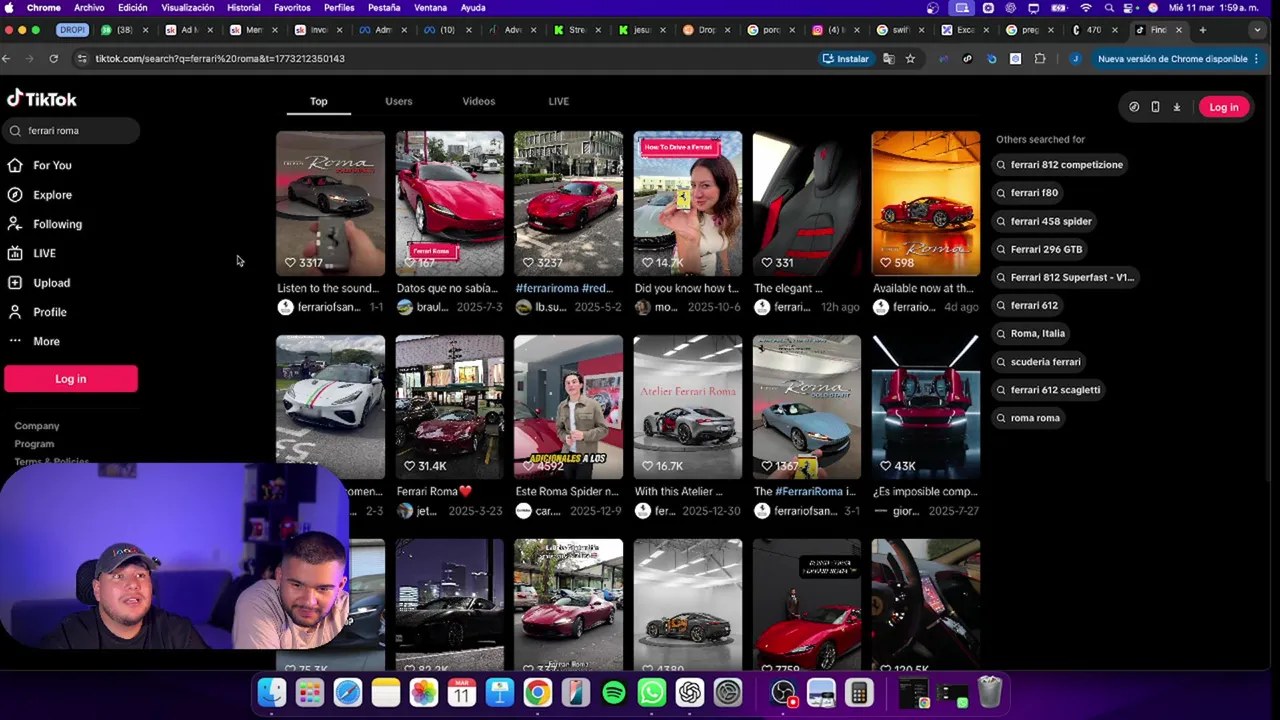Click Wi-Fi icon in menu bar

[1086, 8]
